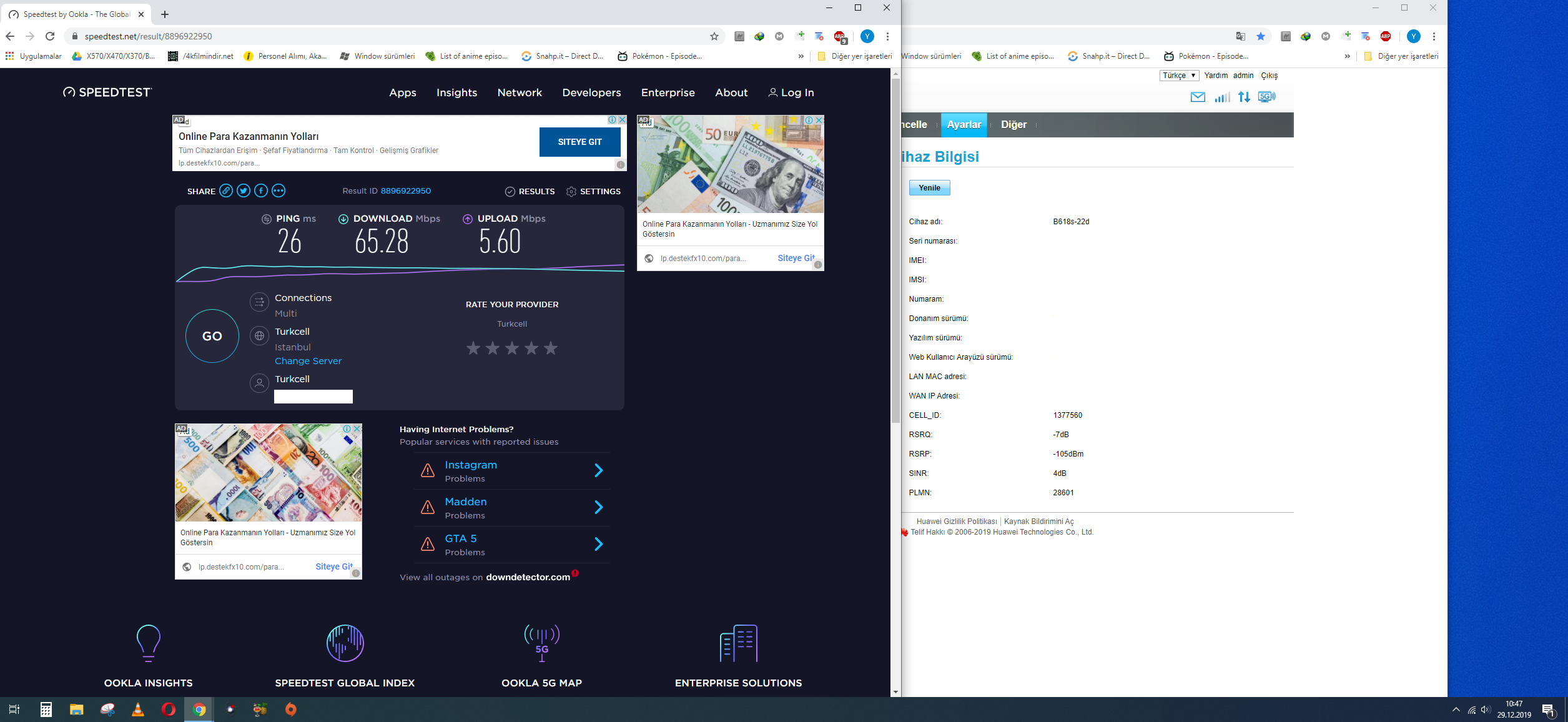The width and height of the screenshot is (1568, 722).
Task: Open VLC from taskbar
Action: (138, 710)
